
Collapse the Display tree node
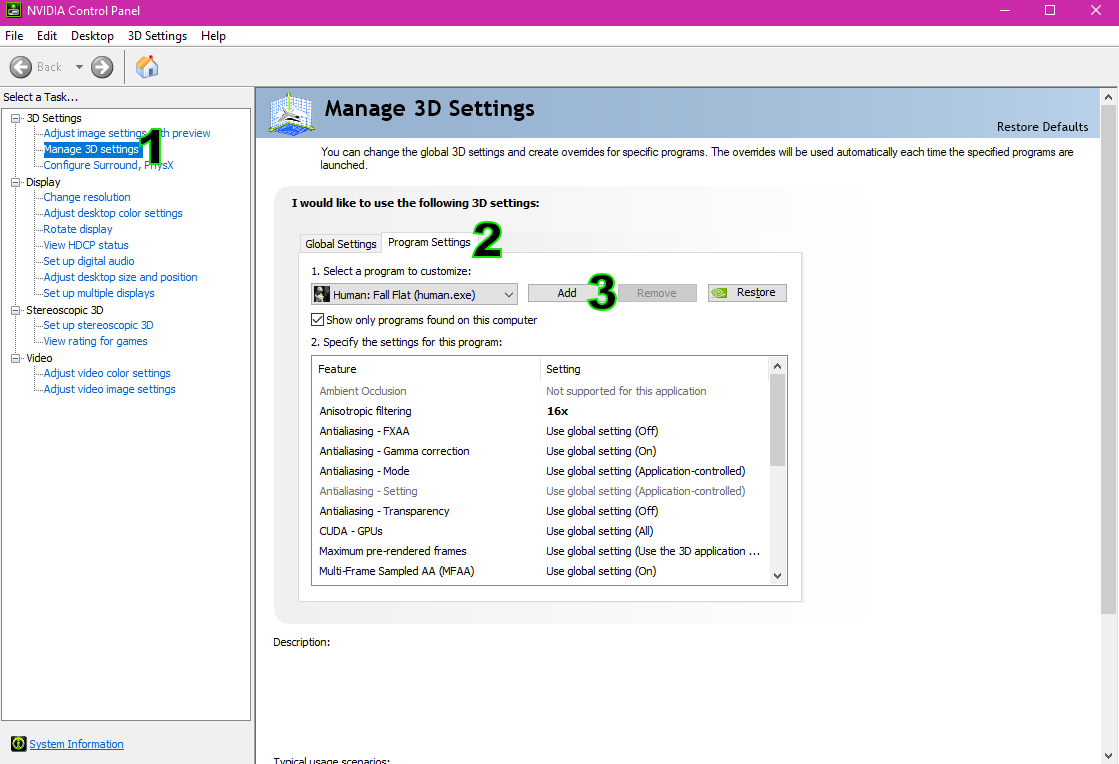16,183
